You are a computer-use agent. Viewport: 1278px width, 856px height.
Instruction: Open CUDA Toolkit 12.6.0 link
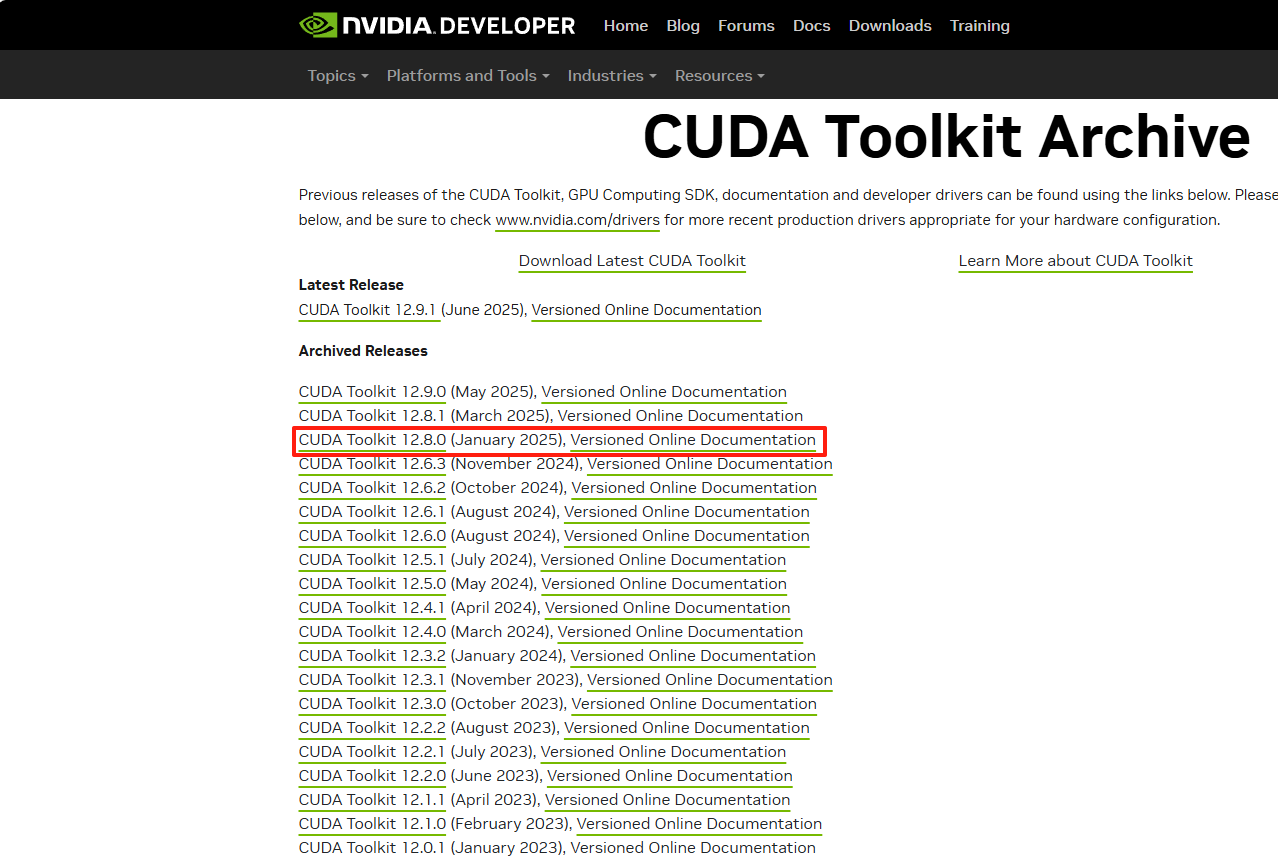372,536
